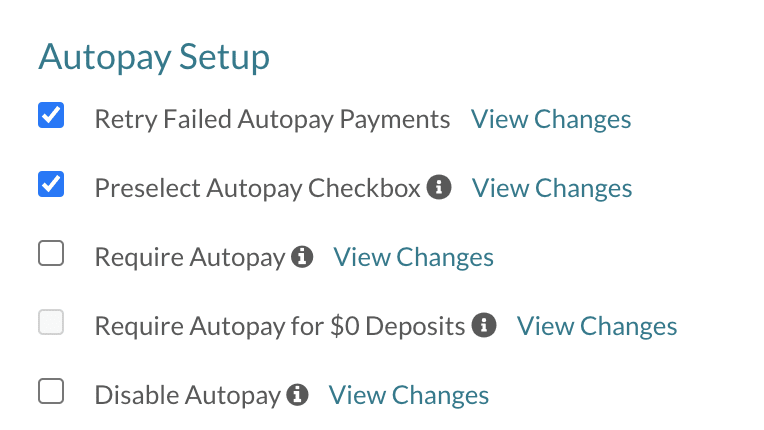Open View Changes for Preselect Autopay Checkbox
Image resolution: width=764 pixels, height=430 pixels.
[x=552, y=188]
